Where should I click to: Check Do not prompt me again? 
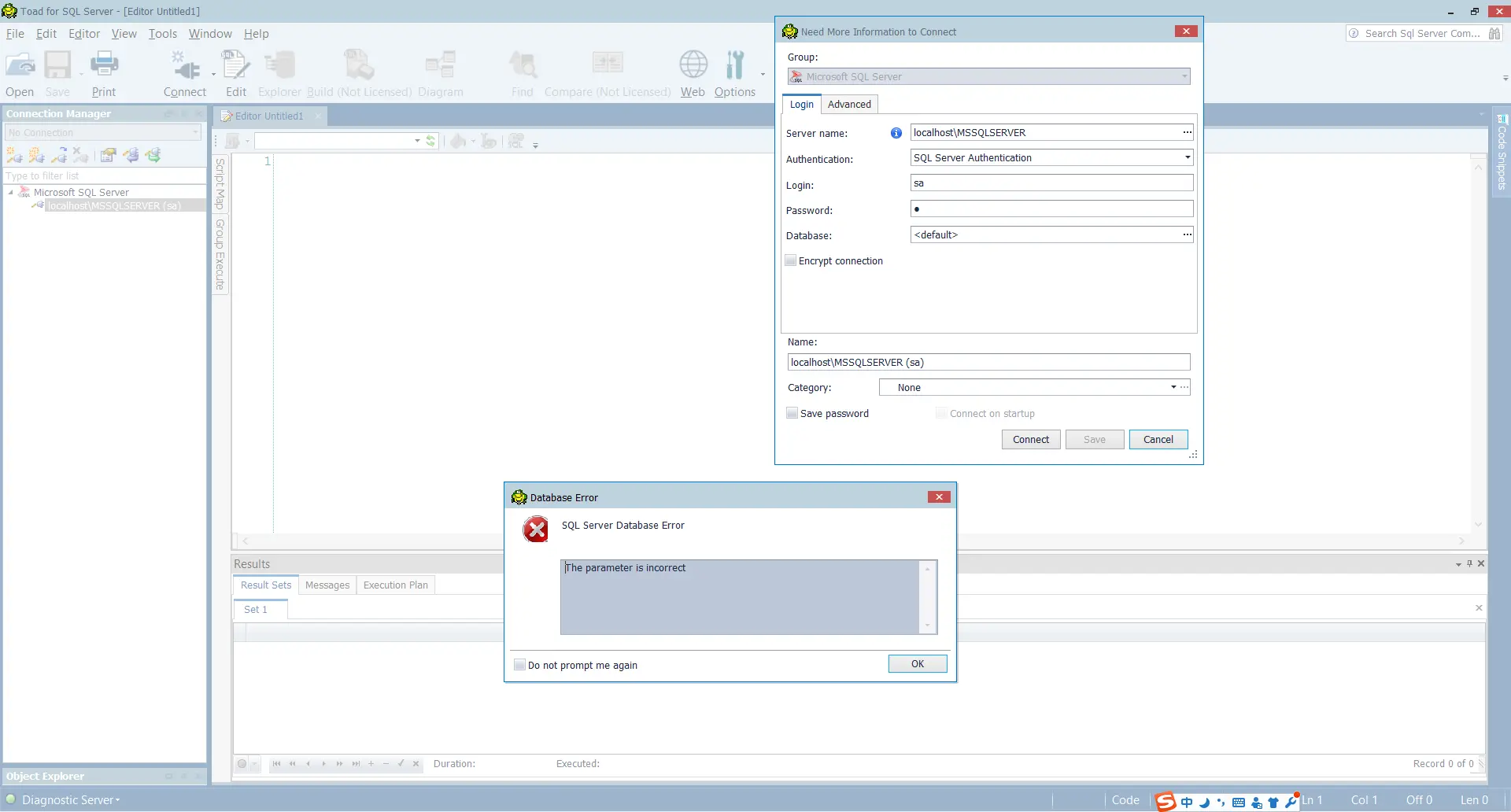[x=519, y=665]
